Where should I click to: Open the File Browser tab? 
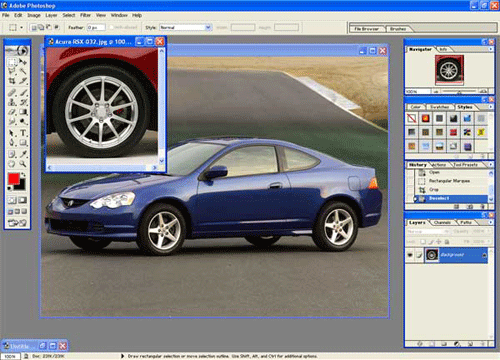(366, 29)
